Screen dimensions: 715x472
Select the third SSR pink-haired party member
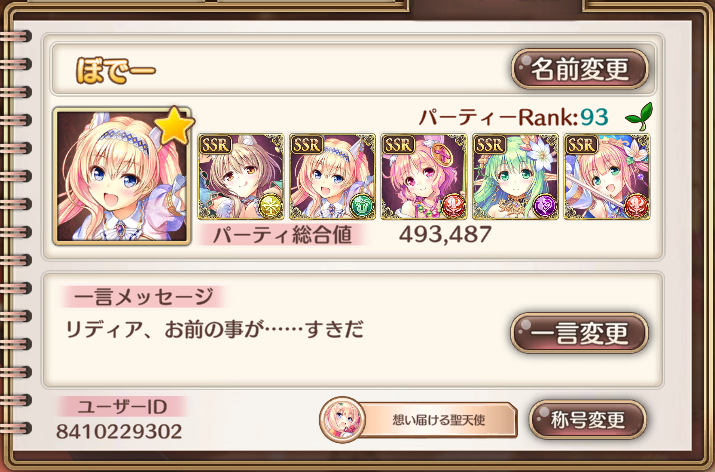(424, 176)
